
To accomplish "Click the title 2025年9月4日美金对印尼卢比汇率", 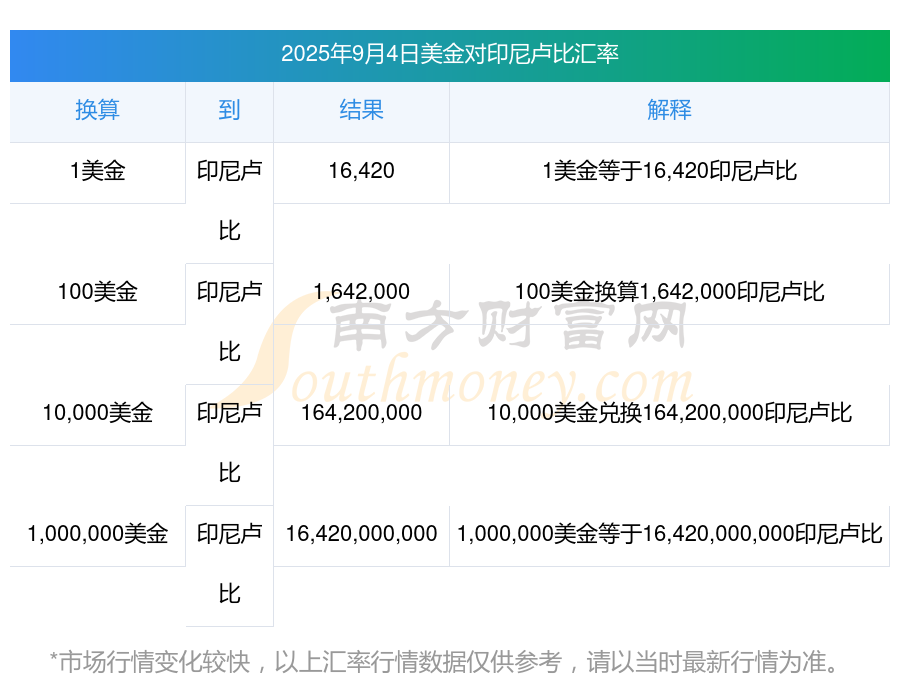I will coord(449,54).
